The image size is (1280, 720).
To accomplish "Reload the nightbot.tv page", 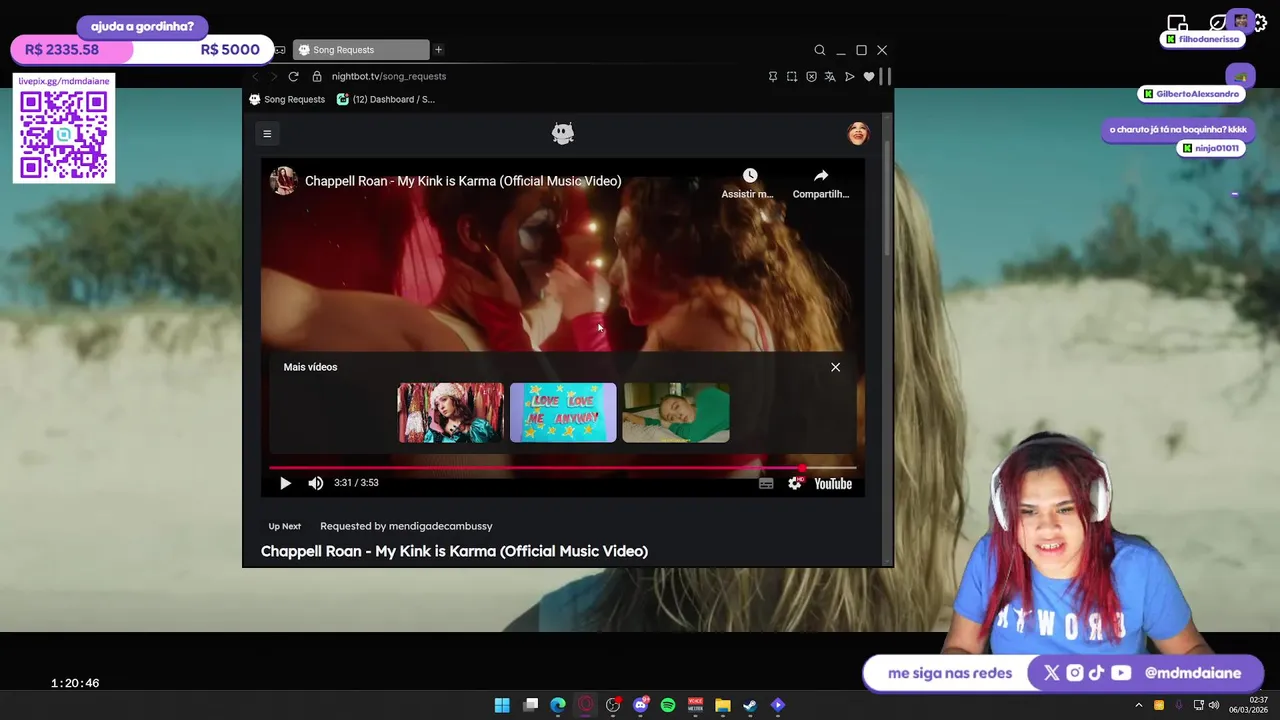I will 293,76.
